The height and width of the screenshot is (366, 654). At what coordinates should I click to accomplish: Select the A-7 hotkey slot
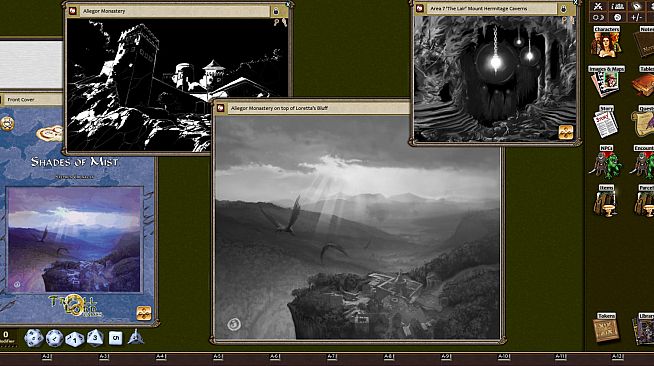pos(332,357)
